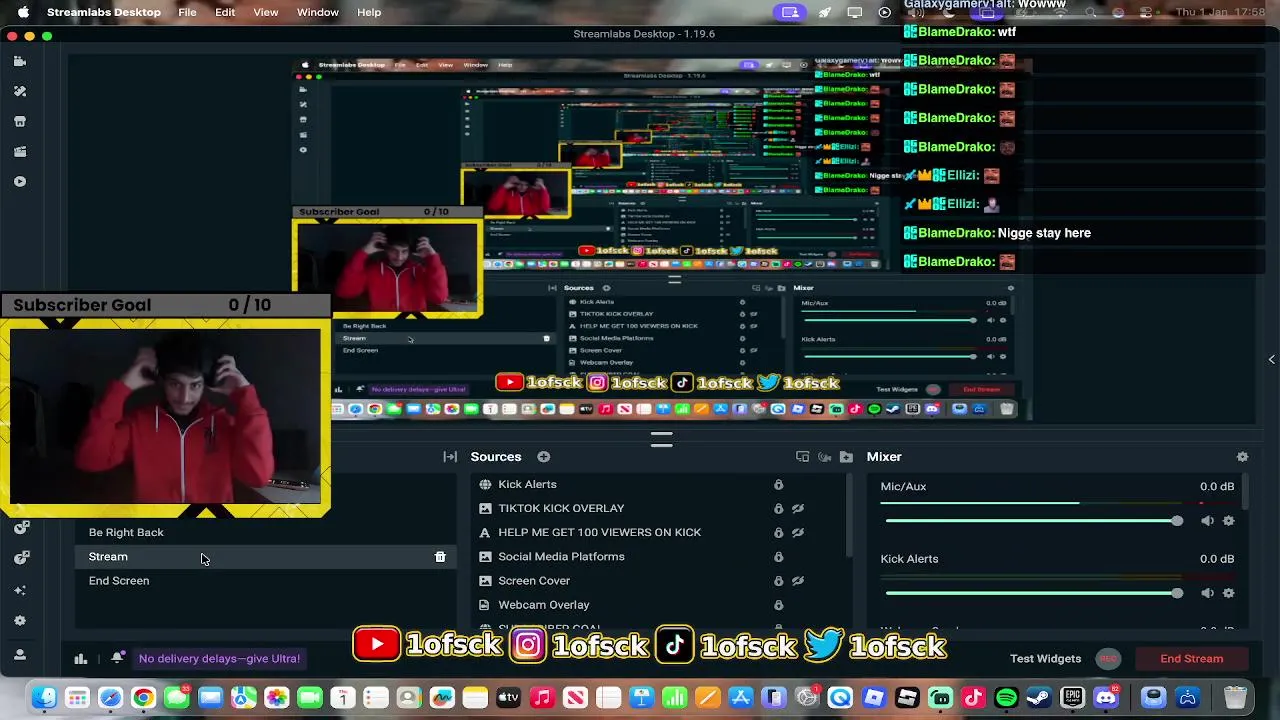Open Mixer advanced settings gear
Screen dimensions: 1280x720
point(1242,457)
